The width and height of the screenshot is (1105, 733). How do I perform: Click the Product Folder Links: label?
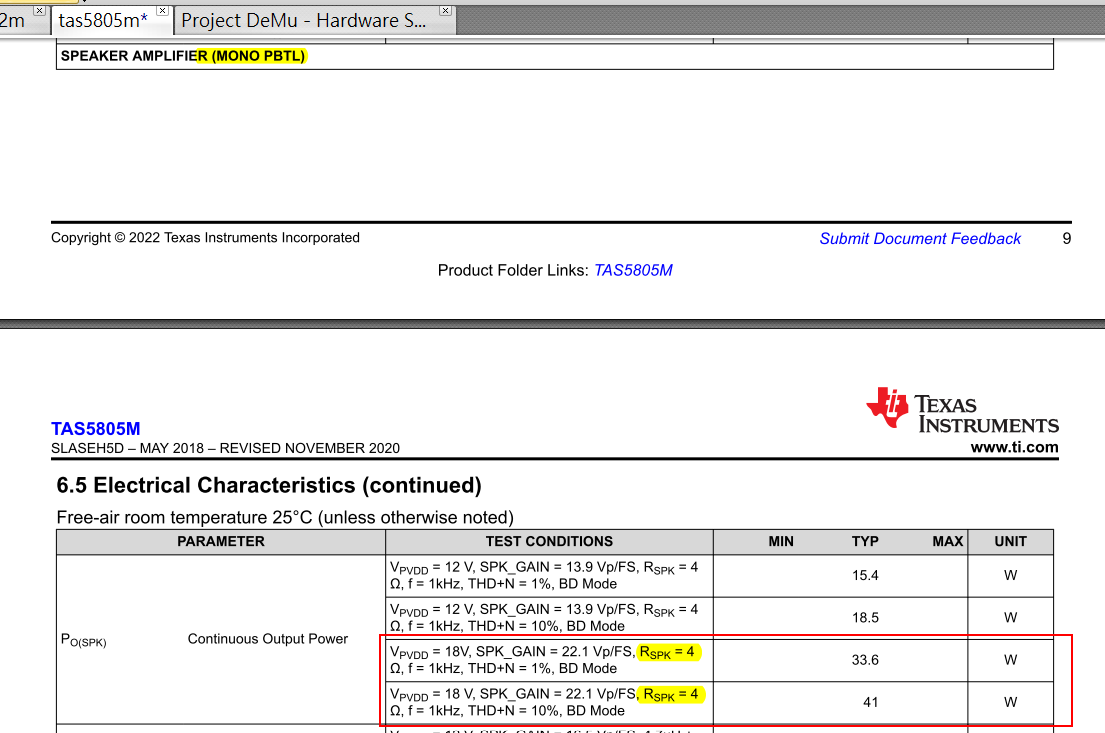(x=513, y=270)
